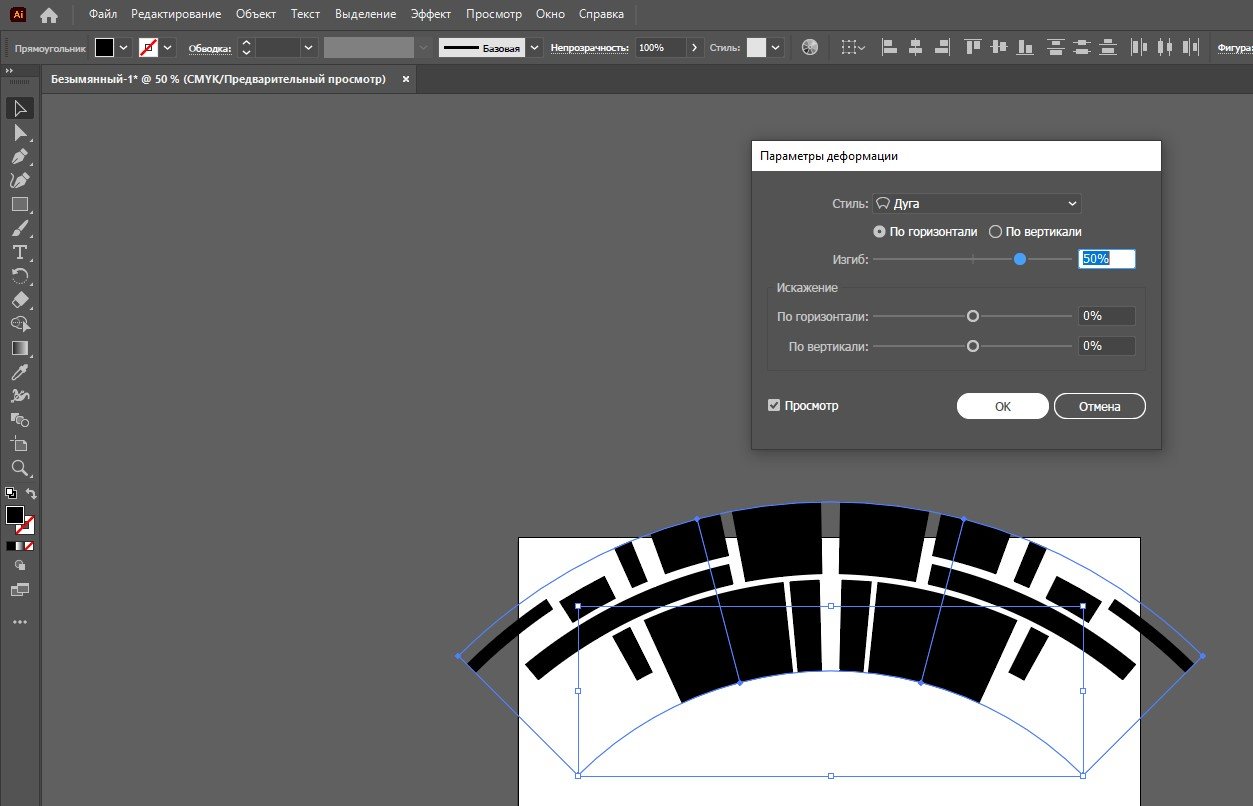Click the Изгиб slider handle
This screenshot has width=1253, height=806.
(1020, 259)
